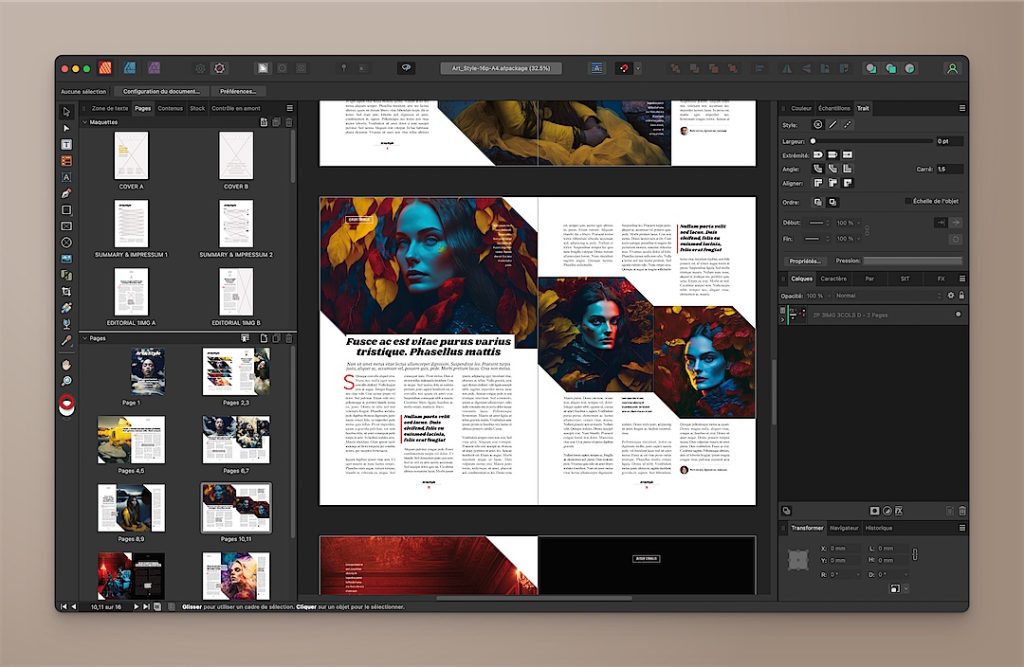The height and width of the screenshot is (667, 1024).
Task: Click the Largeur stroke width slider
Action: click(x=870, y=141)
